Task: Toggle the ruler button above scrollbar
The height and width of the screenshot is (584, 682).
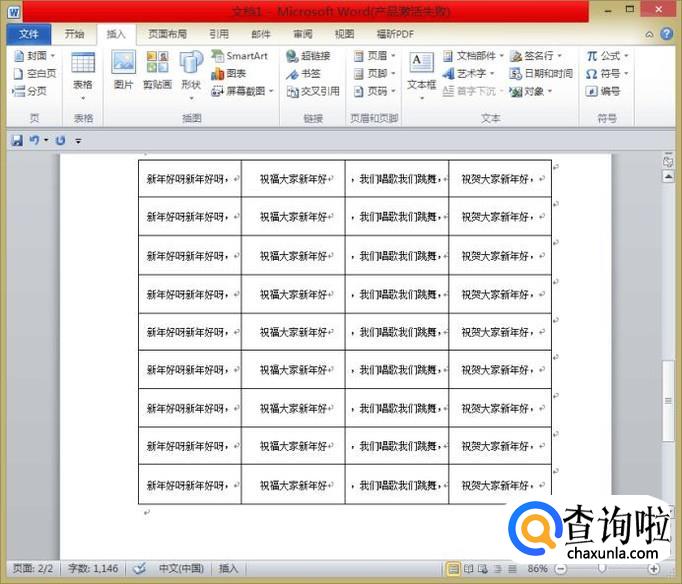Action: pos(668,160)
